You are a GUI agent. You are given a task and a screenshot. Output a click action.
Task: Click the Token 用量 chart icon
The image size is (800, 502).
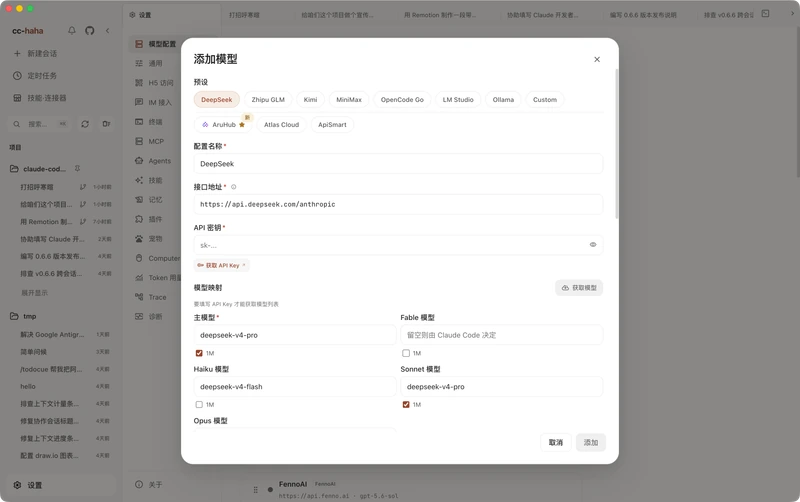[139, 278]
